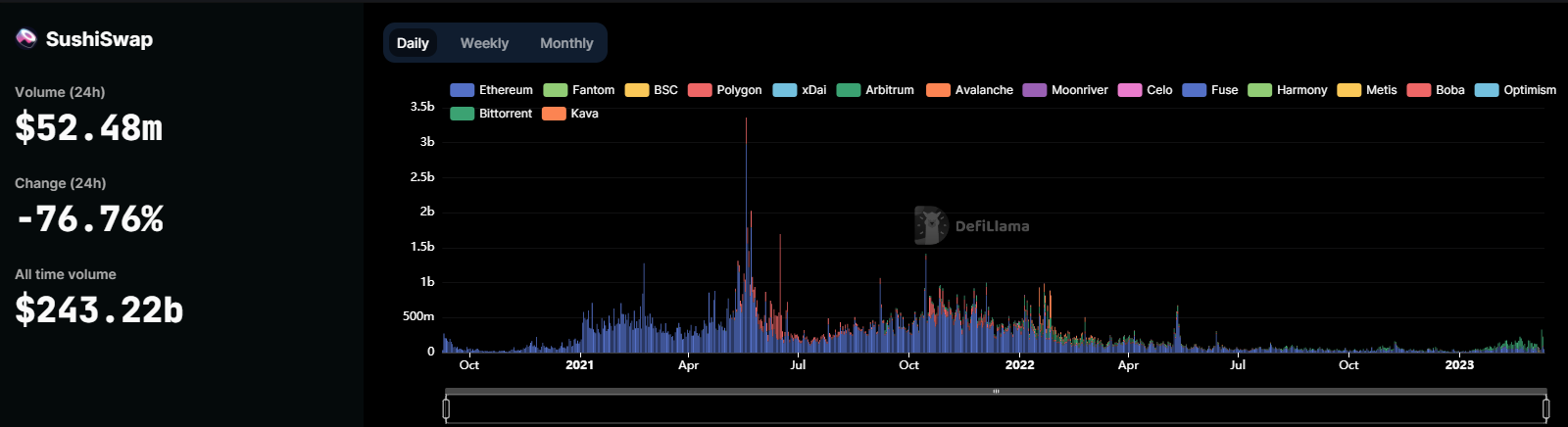Screen dimensions: 1568x427
Task: Click the SushiSwap logo icon
Action: tap(26, 38)
